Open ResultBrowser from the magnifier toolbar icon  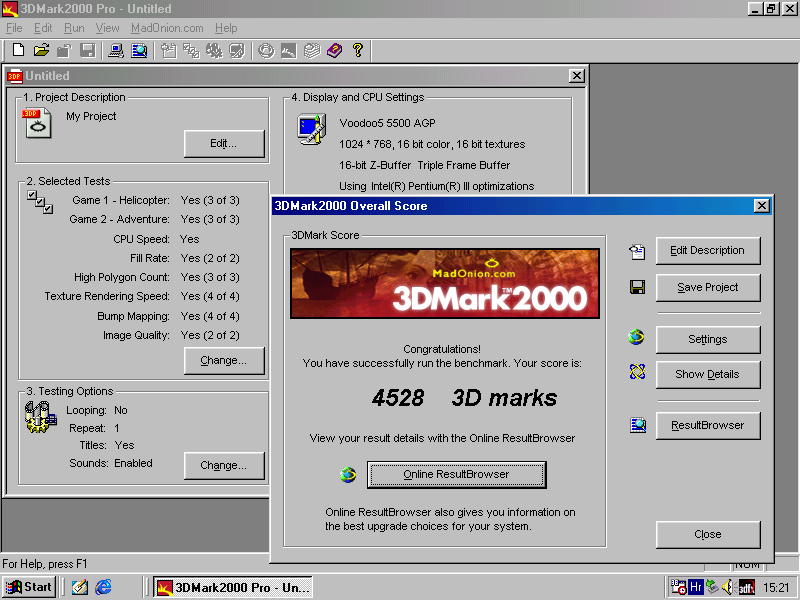(x=139, y=50)
